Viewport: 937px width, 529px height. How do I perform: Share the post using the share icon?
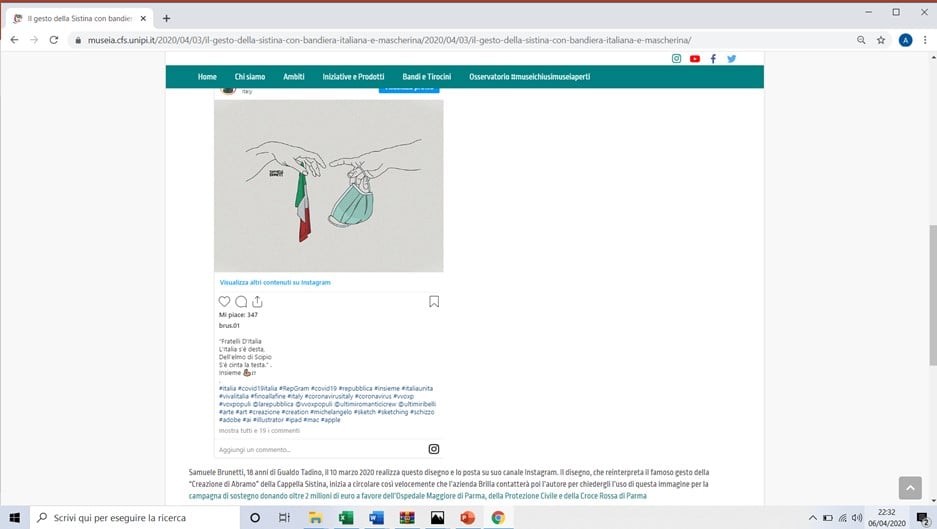click(257, 301)
